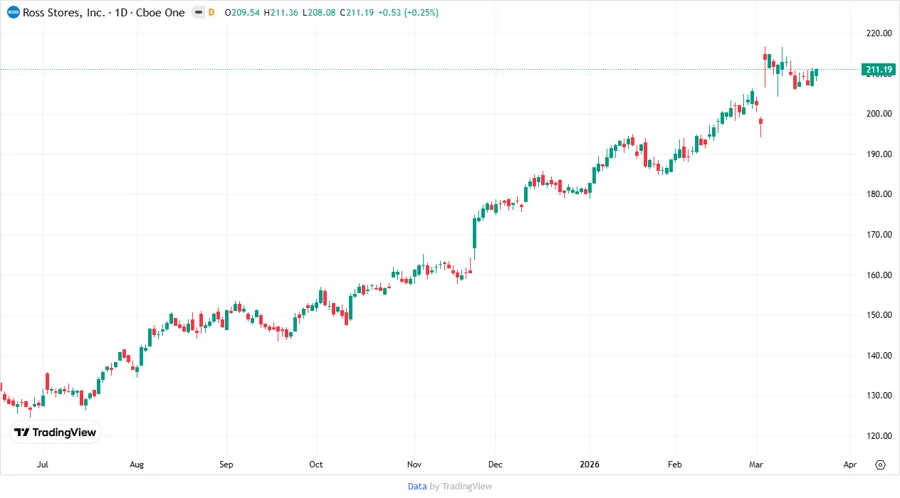Click the orange D interval indicator

(x=211, y=12)
